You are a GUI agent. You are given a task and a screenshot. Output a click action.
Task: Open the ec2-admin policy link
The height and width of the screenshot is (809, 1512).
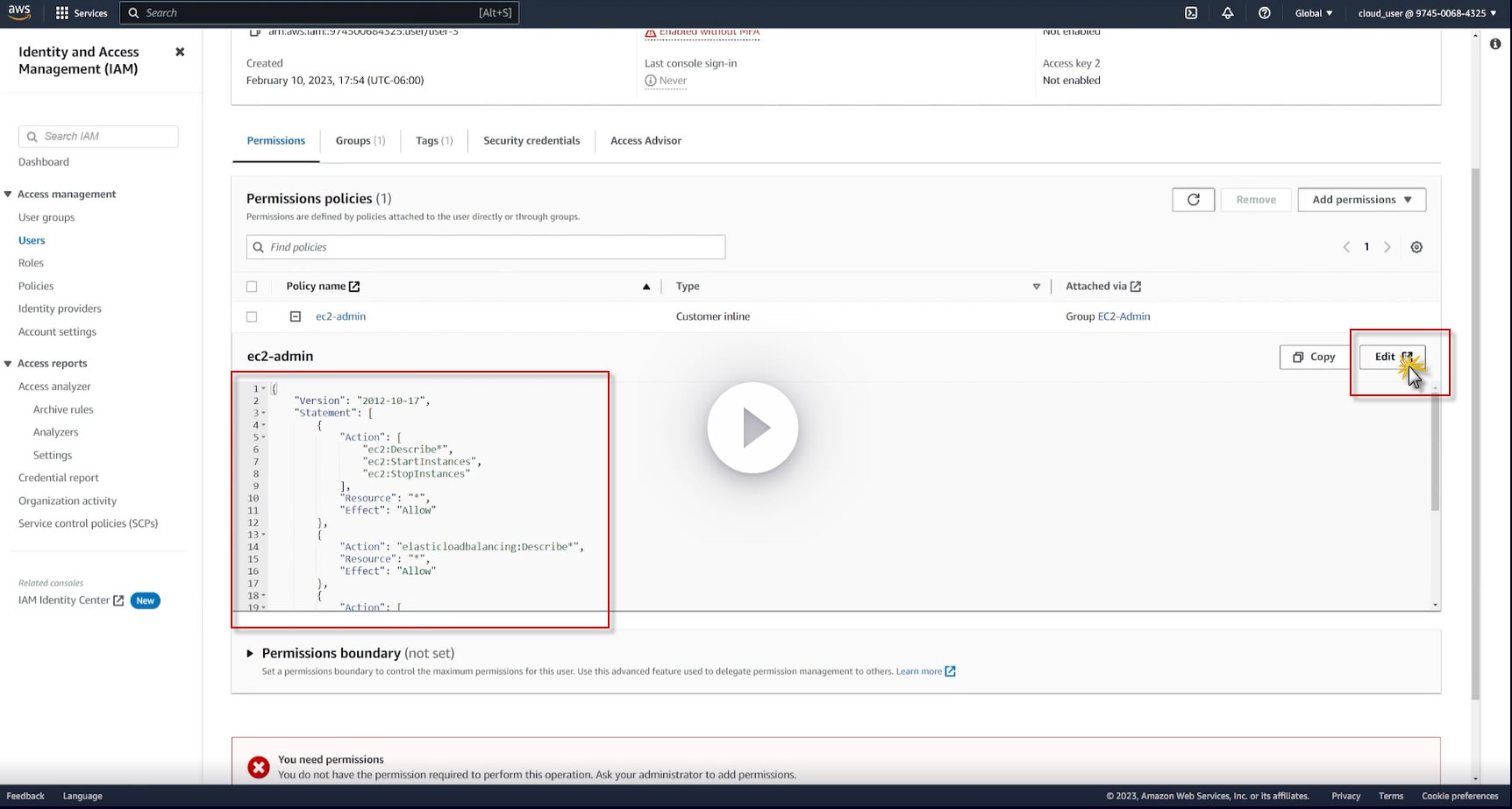click(340, 316)
